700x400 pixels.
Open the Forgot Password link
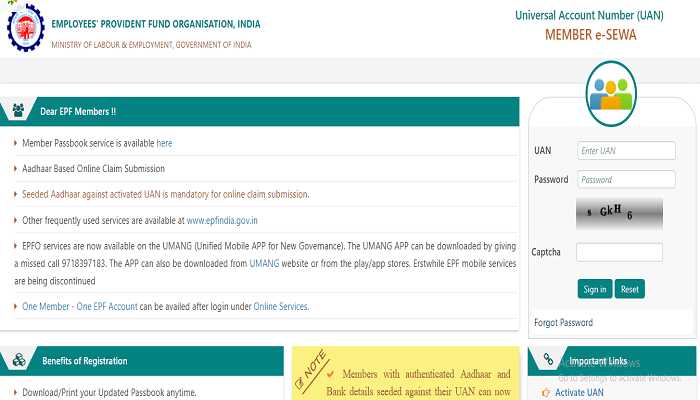563,323
